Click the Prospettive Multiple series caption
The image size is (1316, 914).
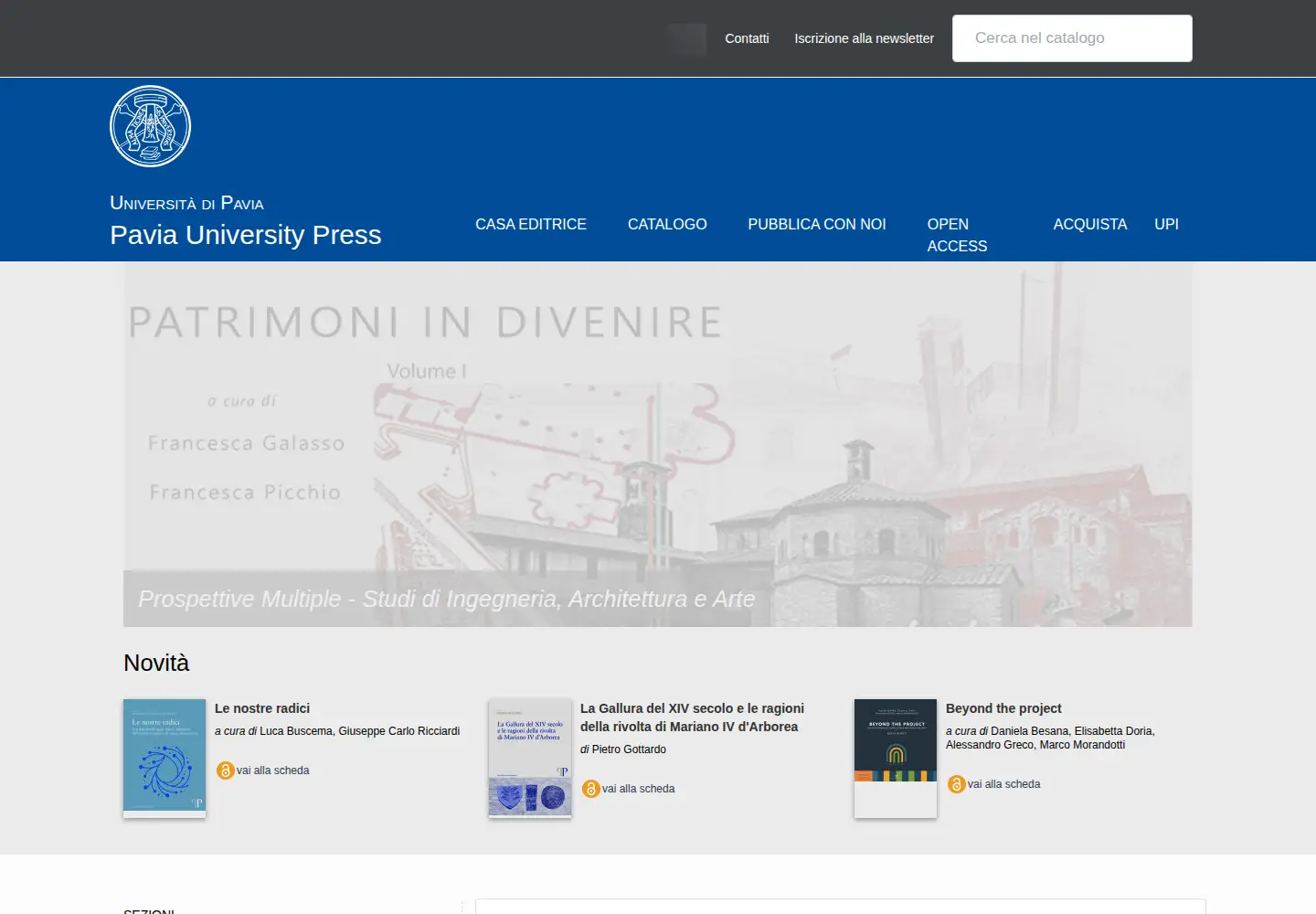tap(446, 599)
